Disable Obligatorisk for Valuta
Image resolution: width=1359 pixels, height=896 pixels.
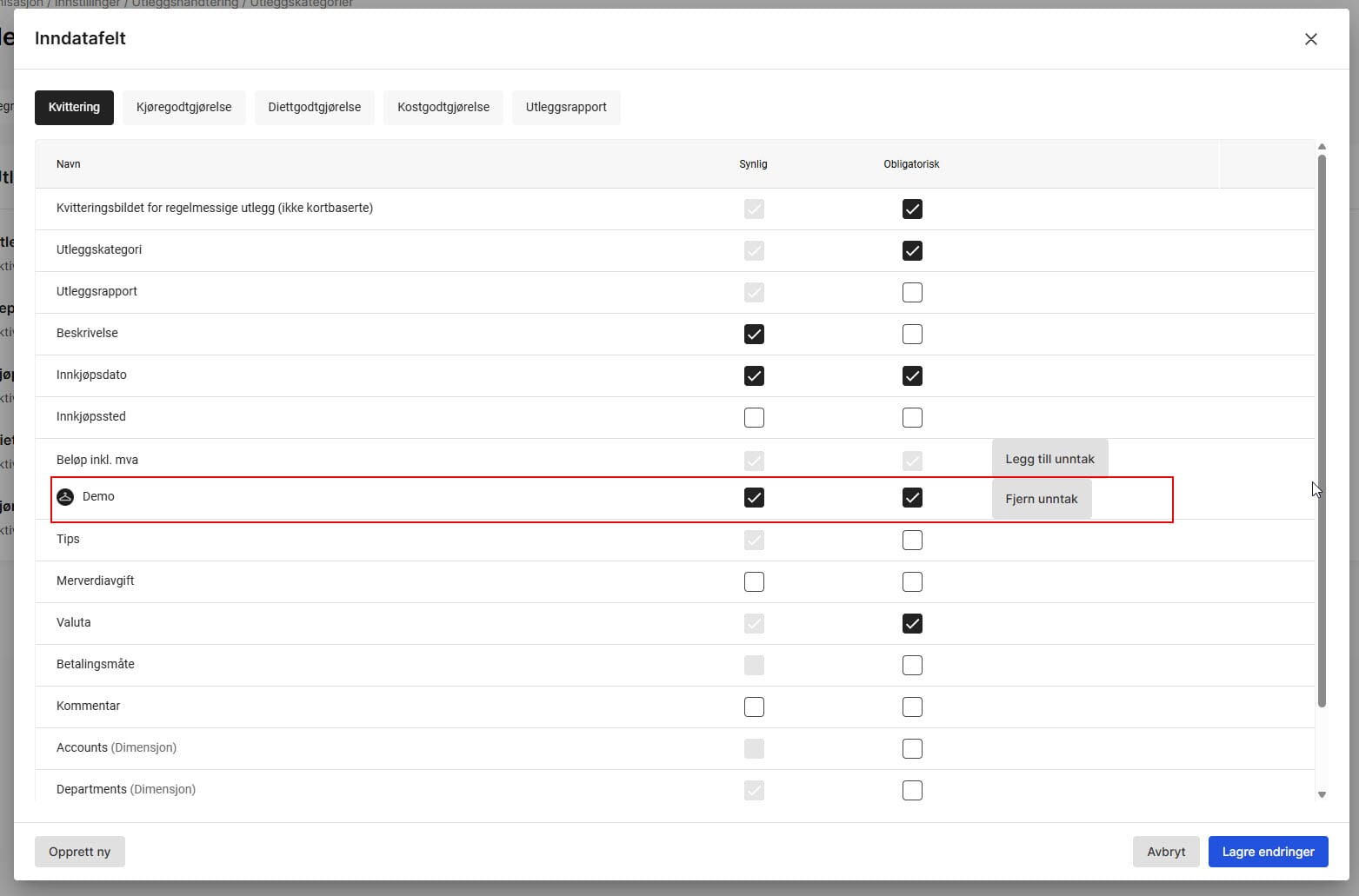coord(911,624)
